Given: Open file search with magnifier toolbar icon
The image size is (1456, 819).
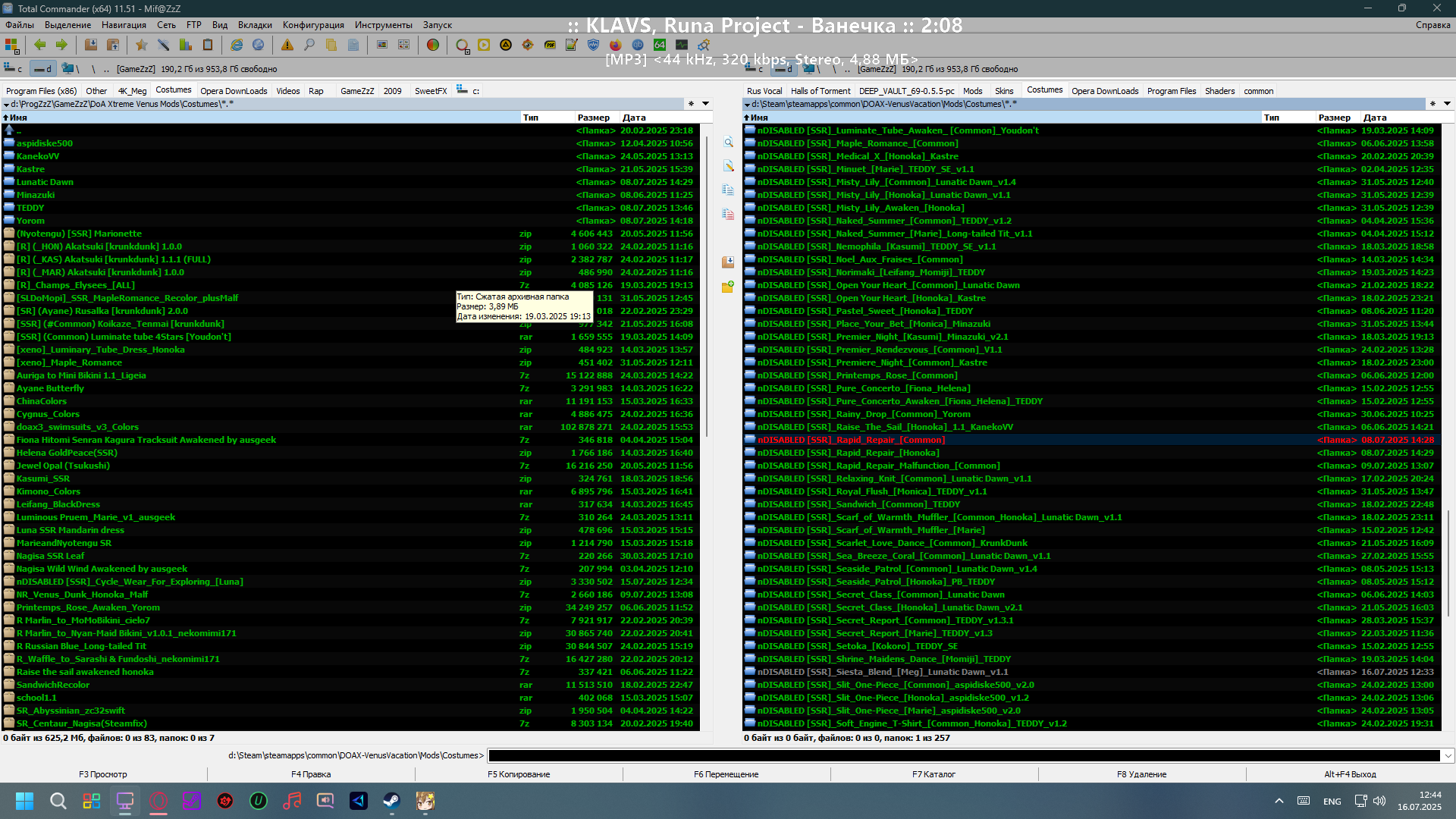Looking at the screenshot, I should point(309,45).
